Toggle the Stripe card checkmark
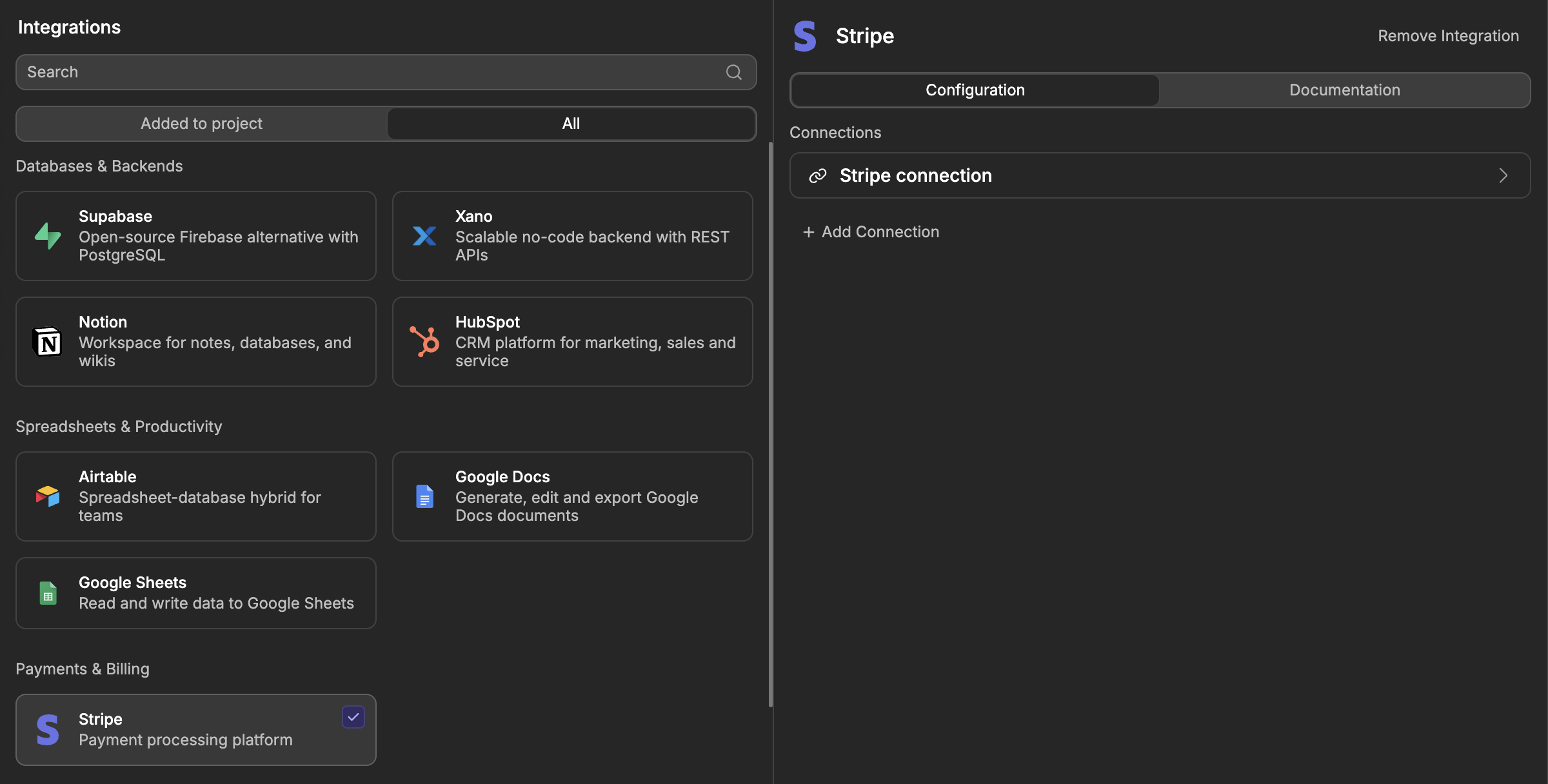Image resolution: width=1548 pixels, height=784 pixels. (353, 717)
